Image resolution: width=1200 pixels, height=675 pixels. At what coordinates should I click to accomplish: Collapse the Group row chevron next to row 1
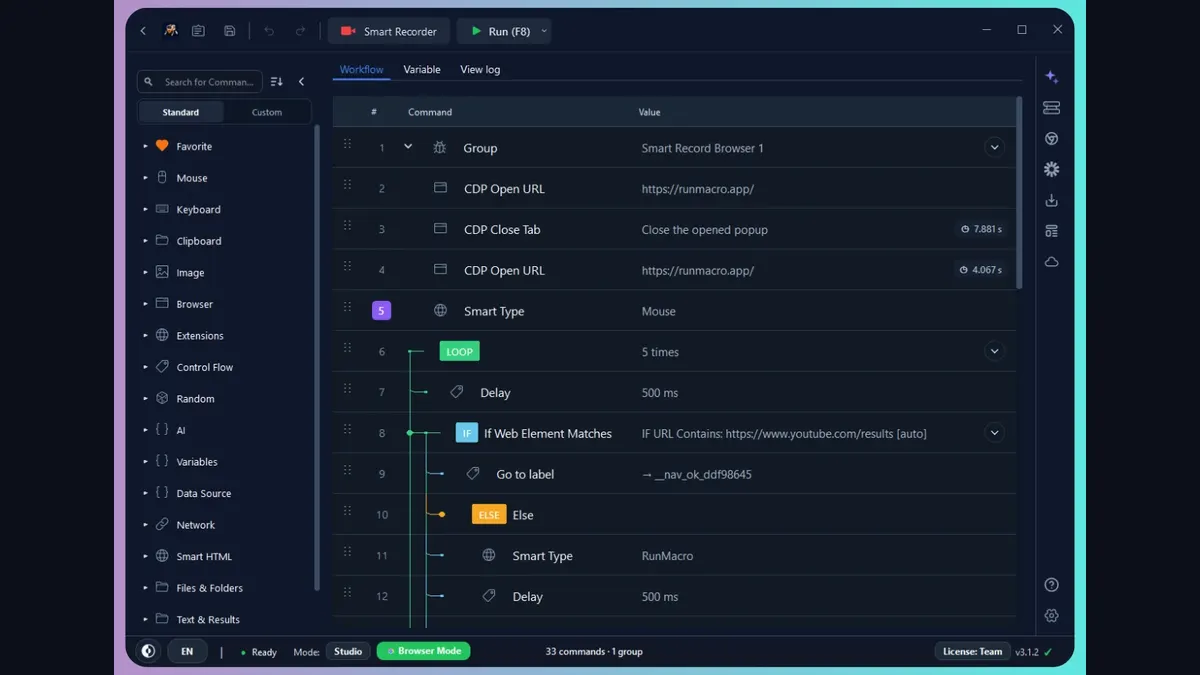[408, 147]
